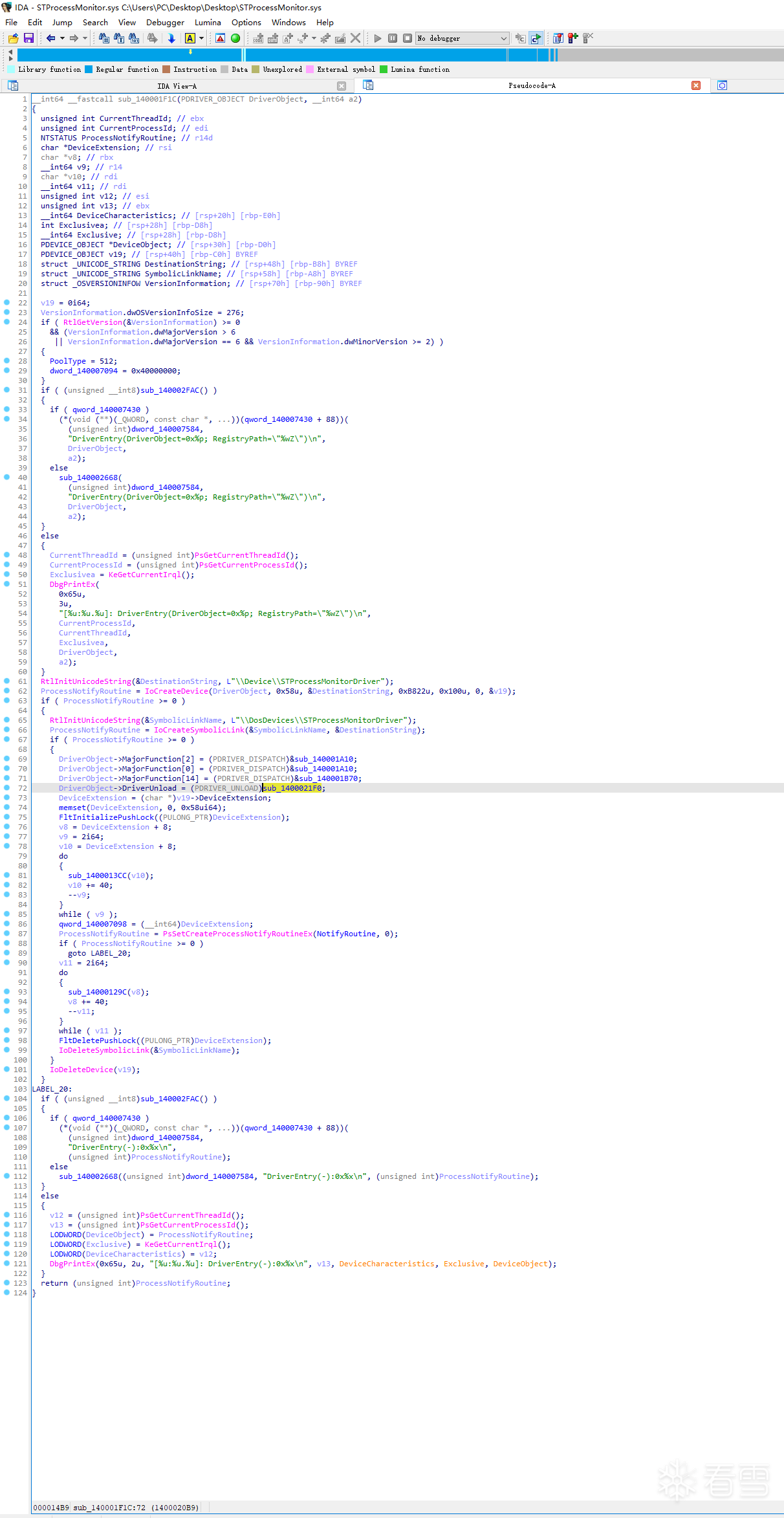Click the Open file toolbar icon
784x1518 pixels.
[13, 39]
